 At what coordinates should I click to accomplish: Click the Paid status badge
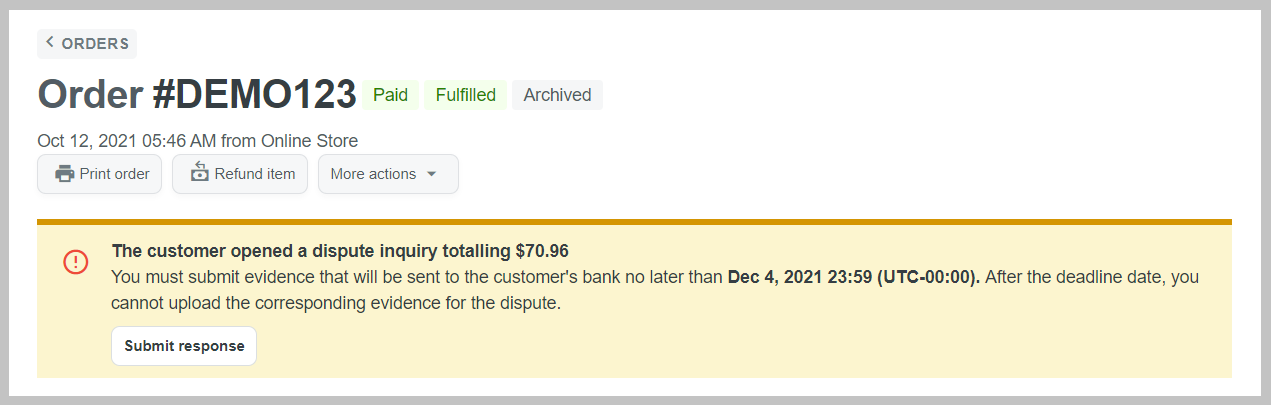tap(390, 95)
